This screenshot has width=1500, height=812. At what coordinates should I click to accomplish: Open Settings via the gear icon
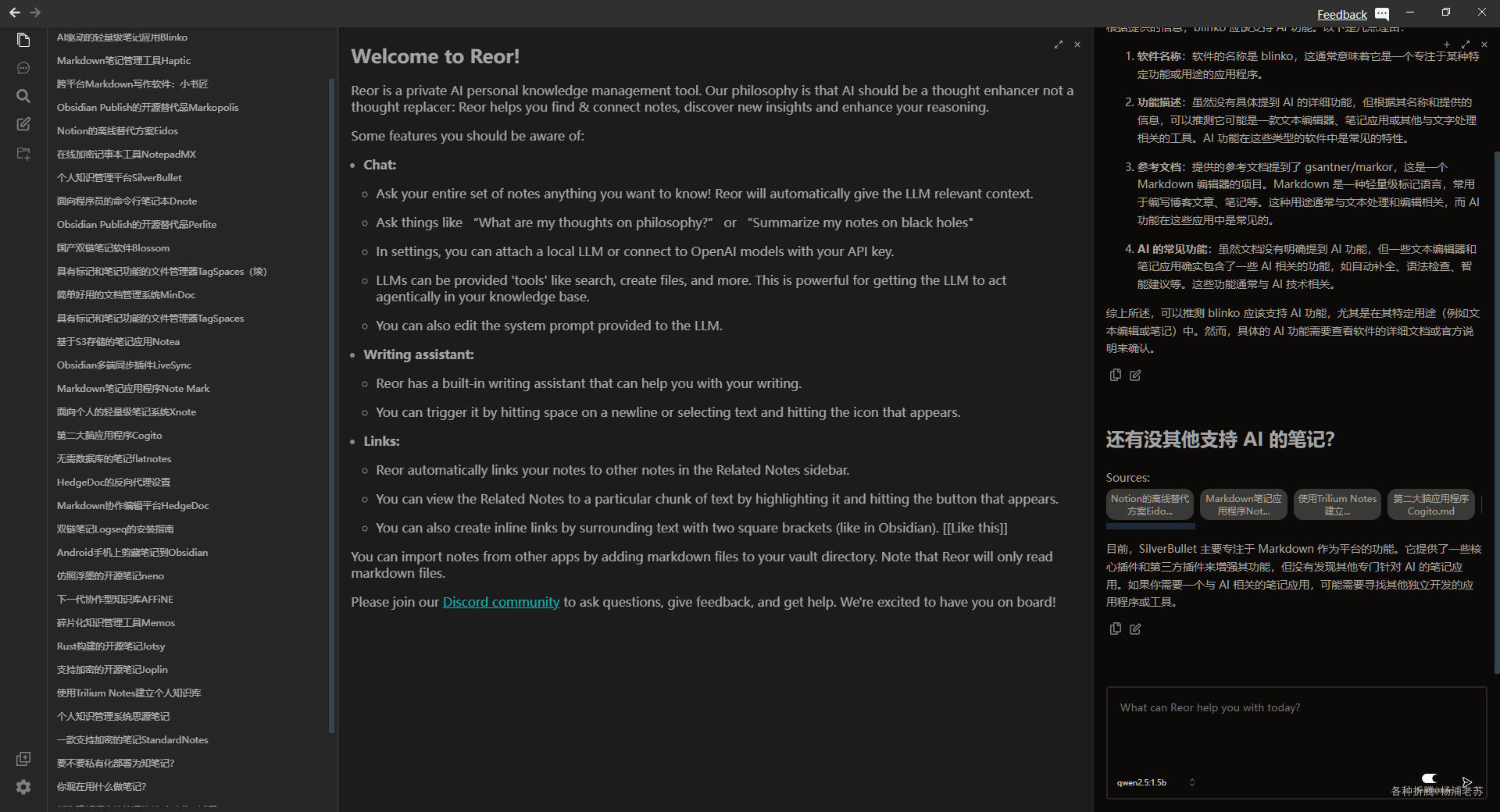coord(23,787)
